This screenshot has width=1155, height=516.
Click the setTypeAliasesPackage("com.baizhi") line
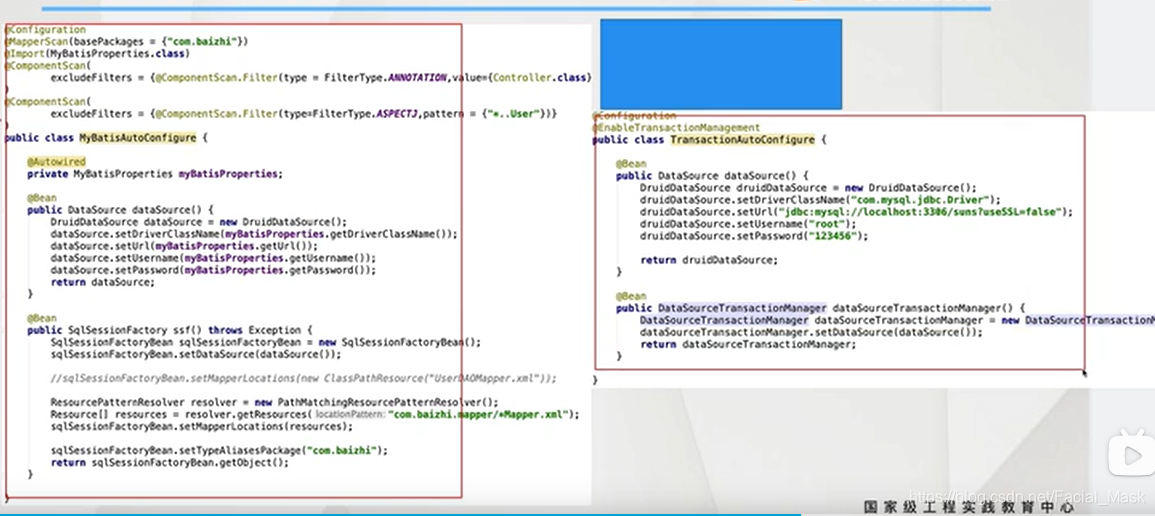coord(219,450)
